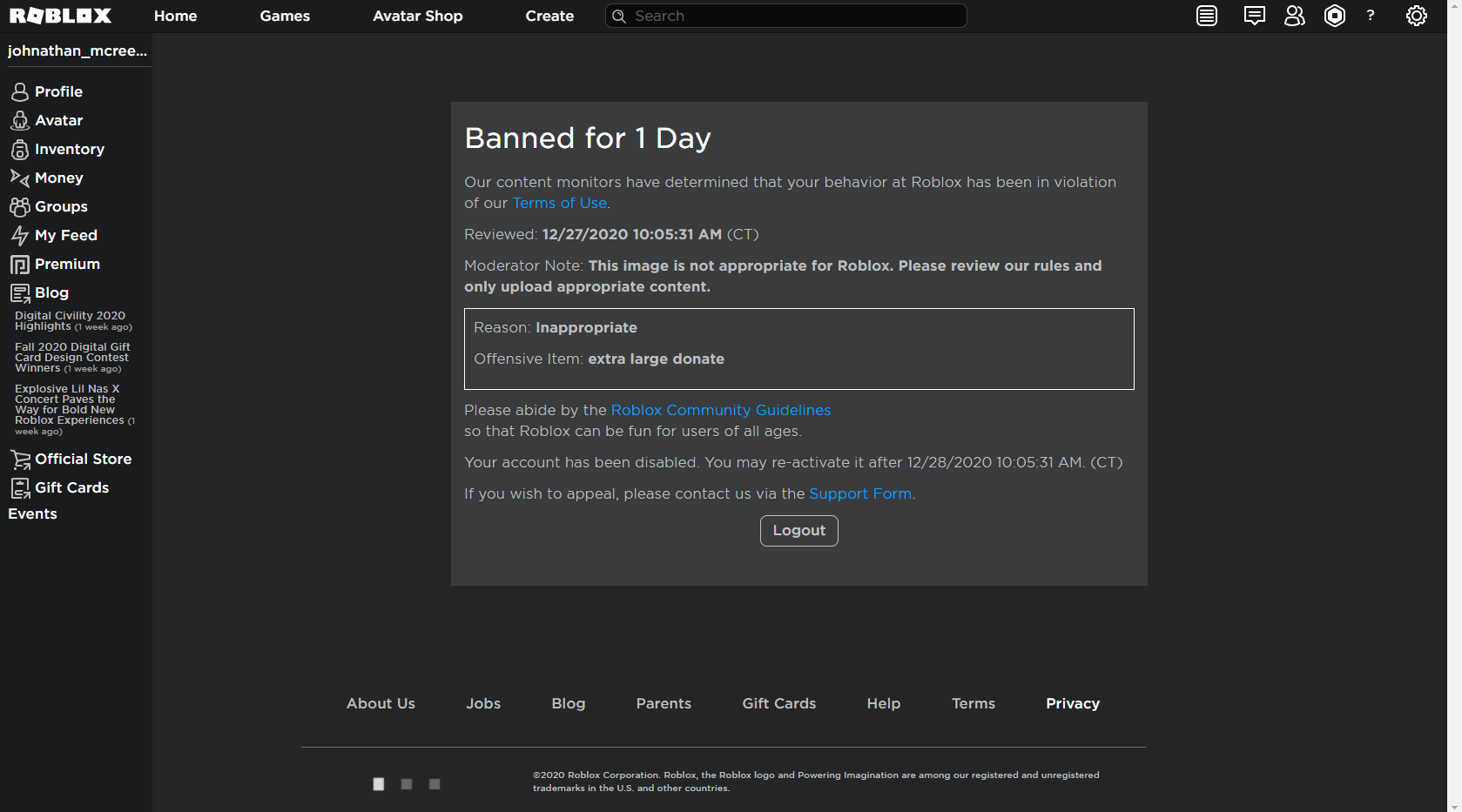Open the Fall 2020 Digital Gift Card post
This screenshot has width=1462, height=812.
point(72,358)
